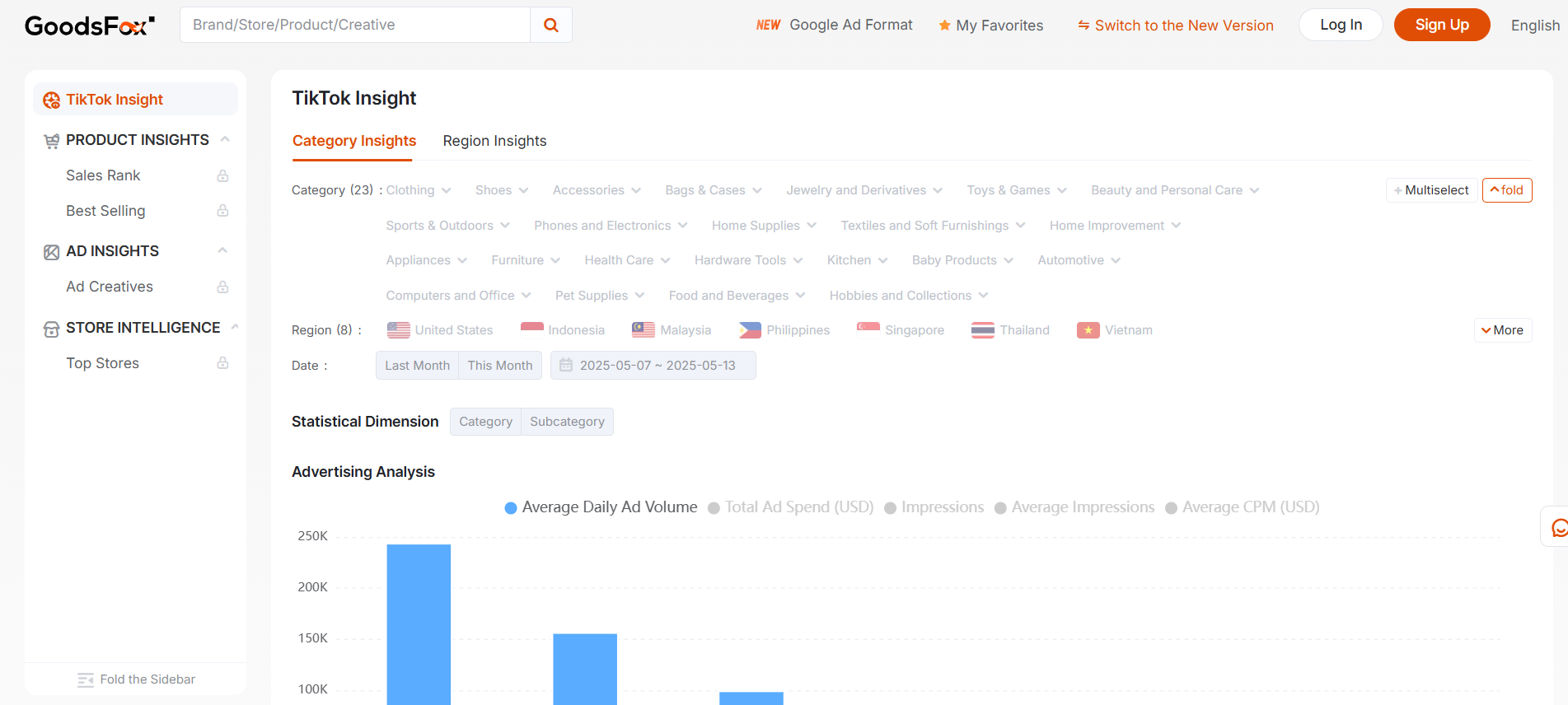Viewport: 1568px width, 705px height.
Task: Click the Product Insights cart icon
Action: pos(51,141)
